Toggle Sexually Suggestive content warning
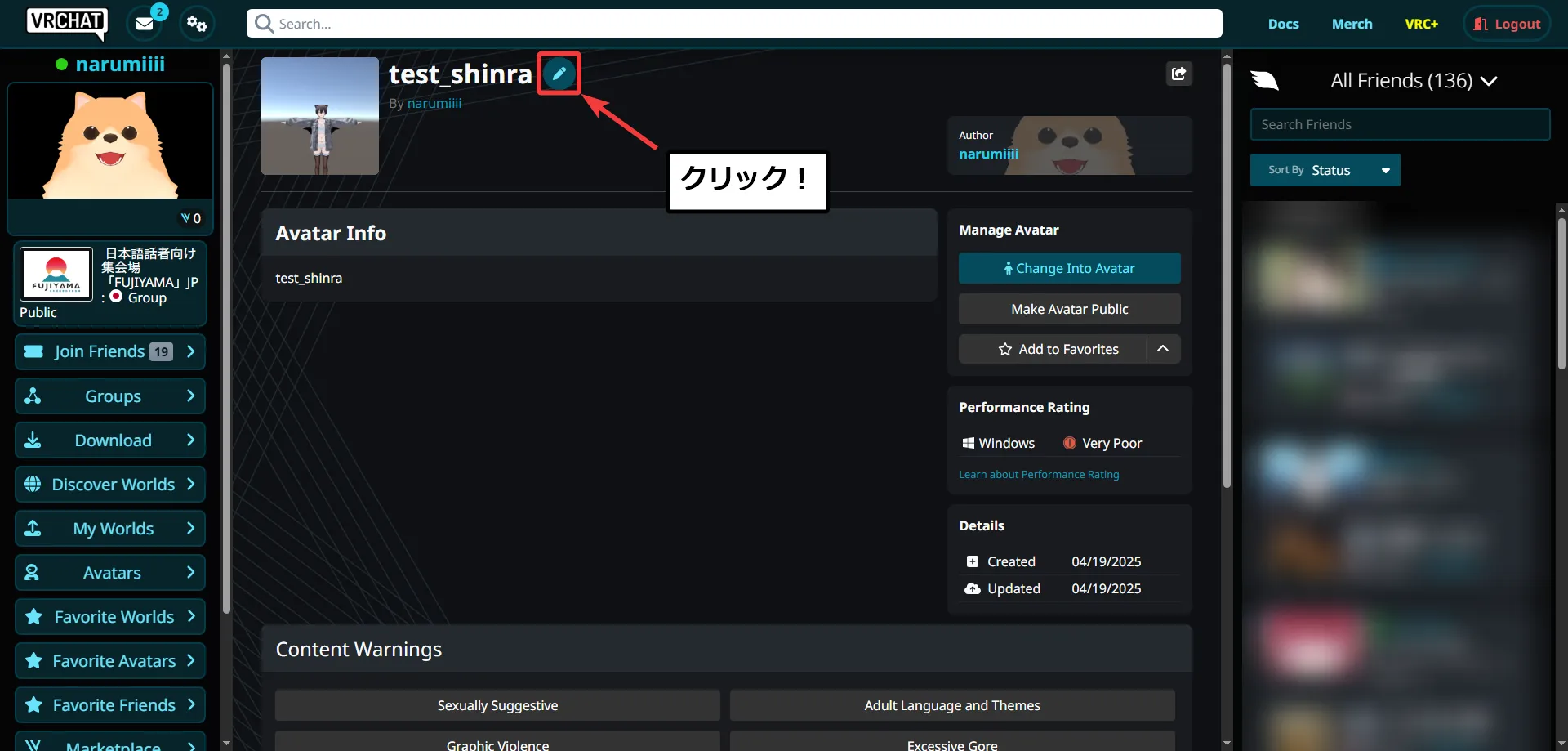The height and width of the screenshot is (751, 1568). 497,705
